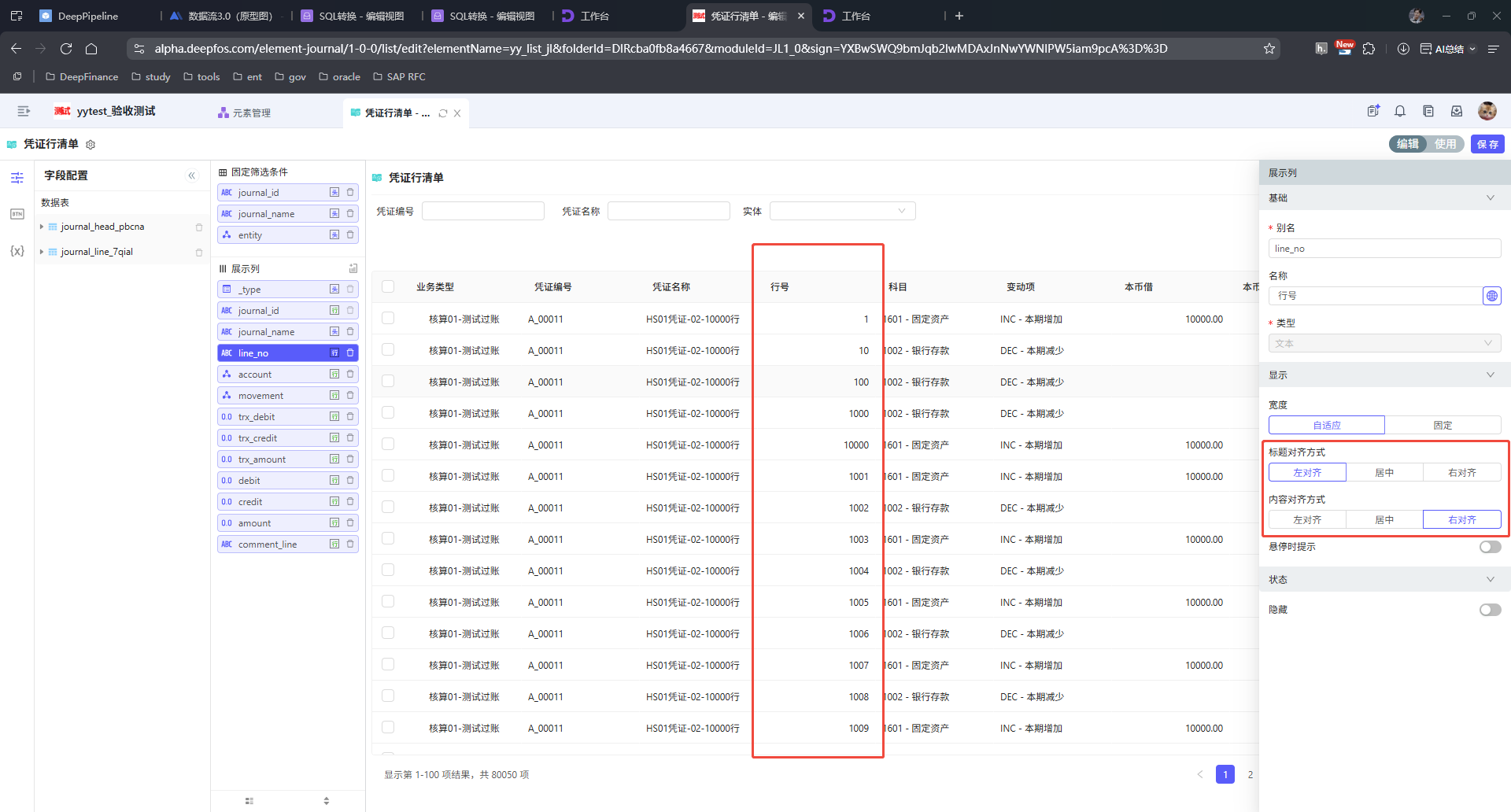Click the 凭证编号 input field
The width and height of the screenshot is (1511, 812).
483,211
